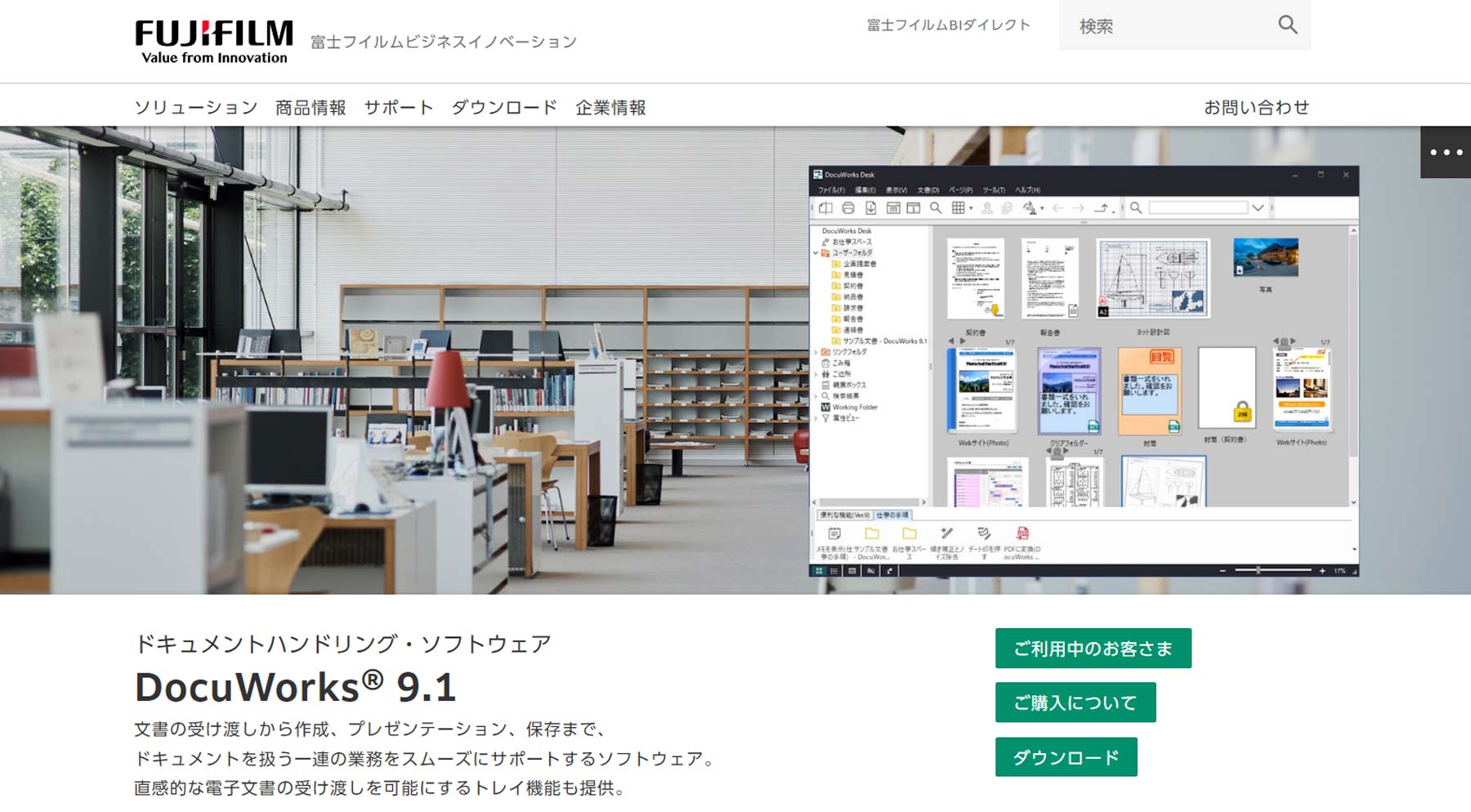Select ごみ箱 in folder tree

point(836,363)
